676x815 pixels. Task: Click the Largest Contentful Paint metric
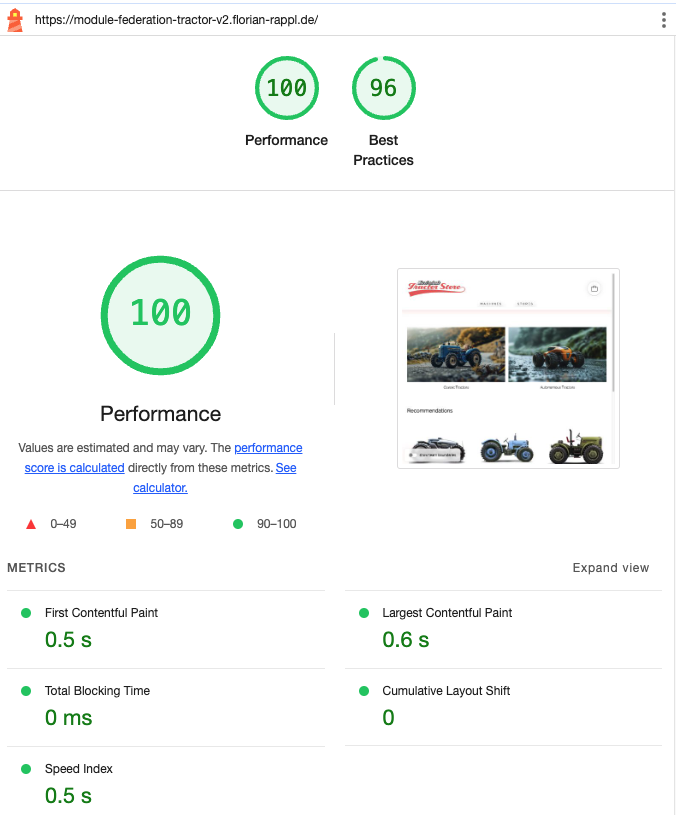pos(503,629)
